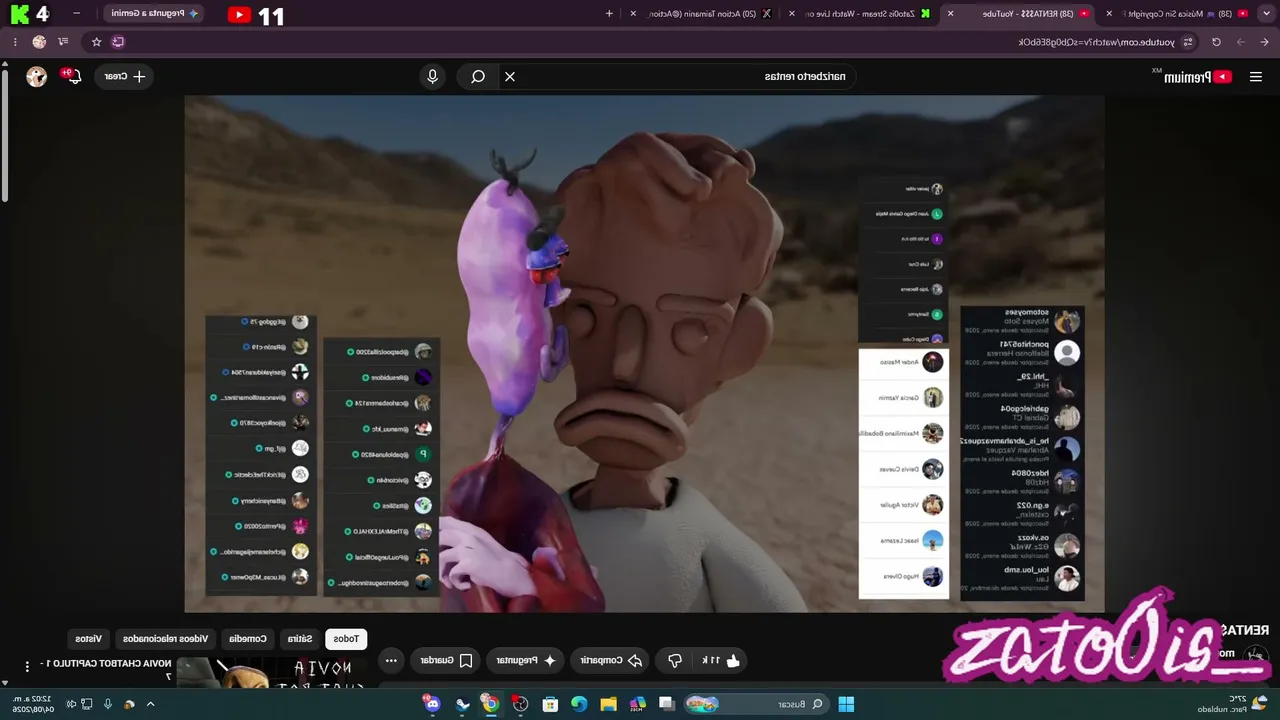Close the 'Action Taimanin' tab

coord(633,14)
